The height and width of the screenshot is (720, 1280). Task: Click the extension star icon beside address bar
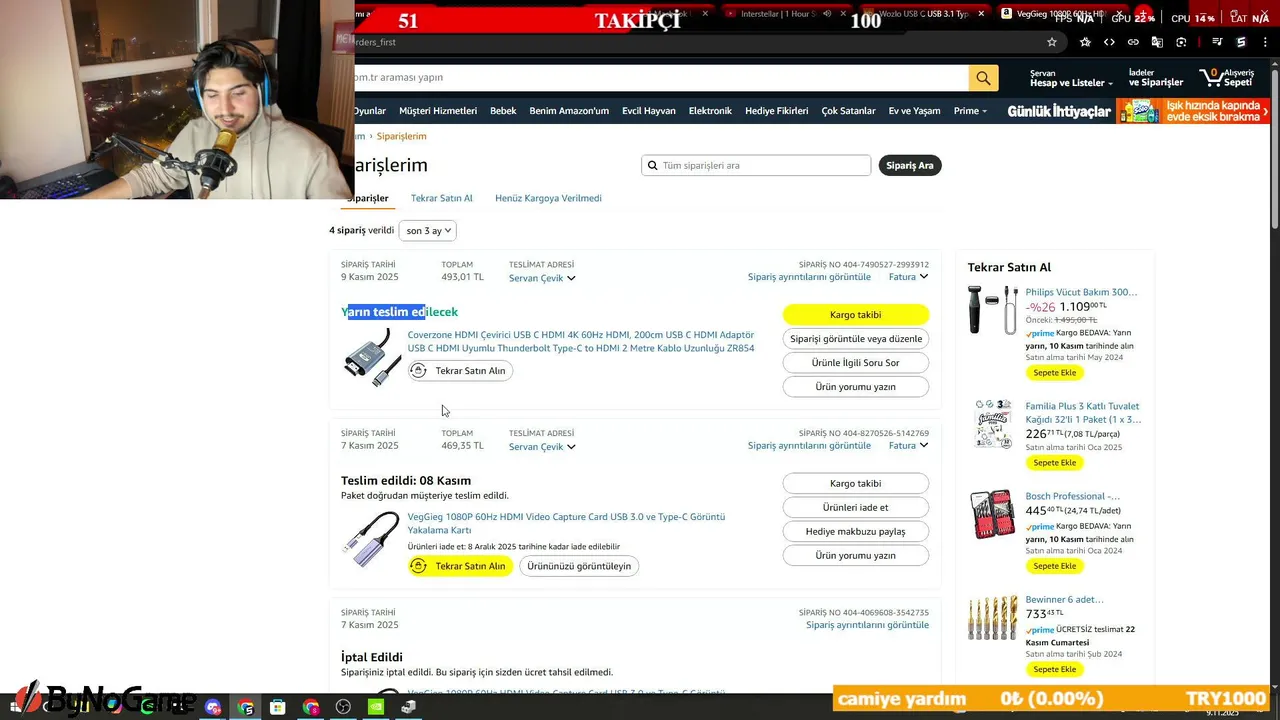pos(1085,42)
